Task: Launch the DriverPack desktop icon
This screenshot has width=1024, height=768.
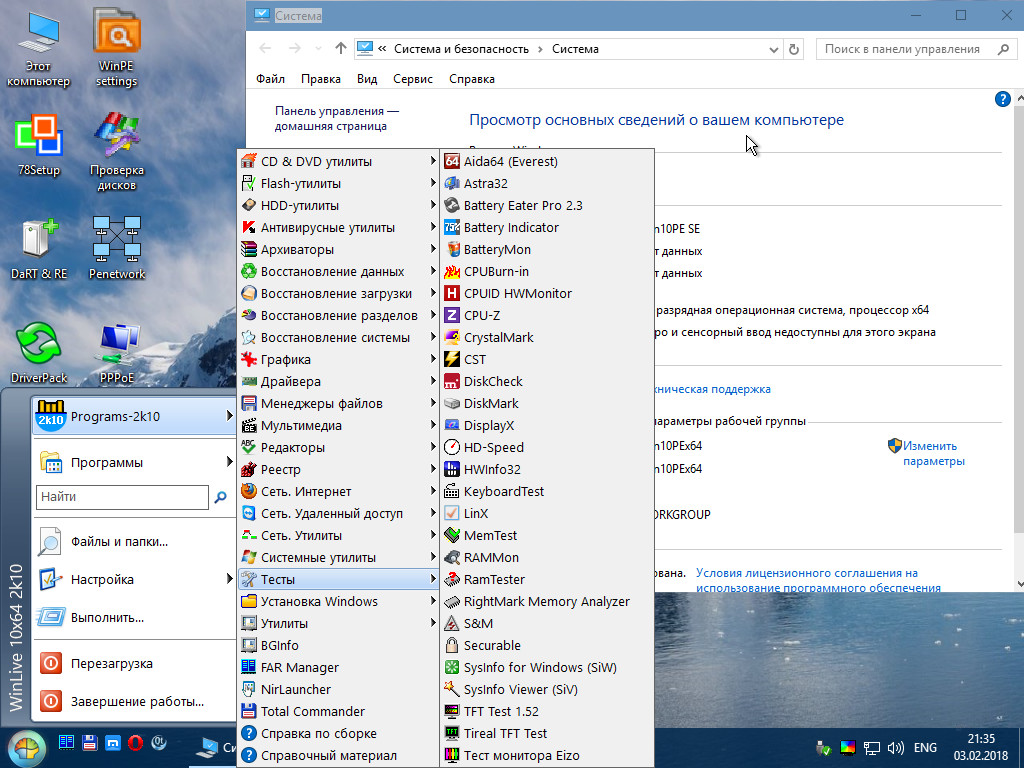Action: pos(39,350)
